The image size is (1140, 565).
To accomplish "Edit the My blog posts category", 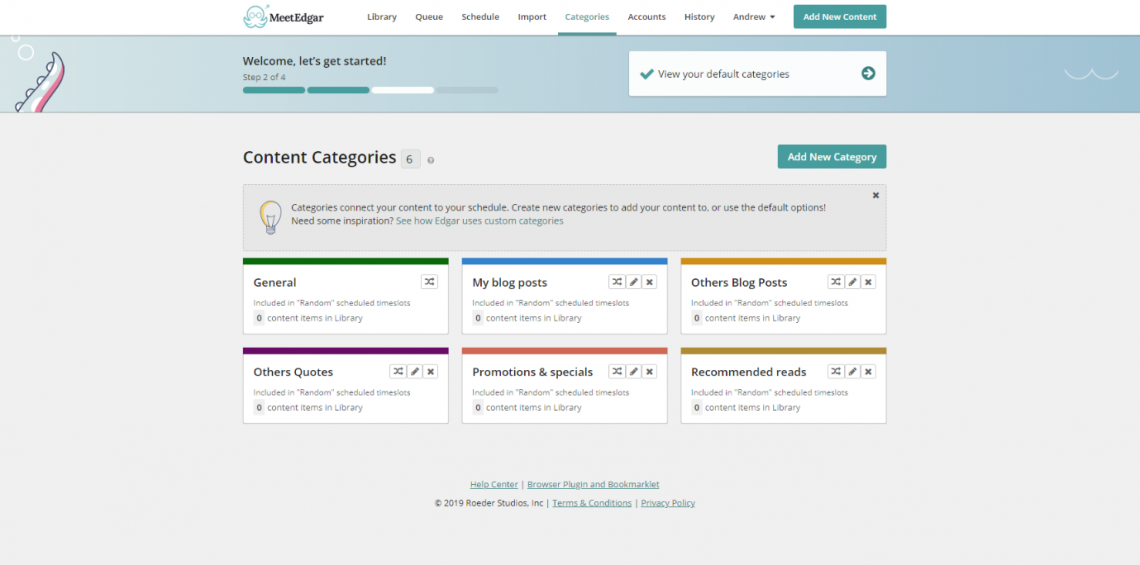I will tap(634, 282).
